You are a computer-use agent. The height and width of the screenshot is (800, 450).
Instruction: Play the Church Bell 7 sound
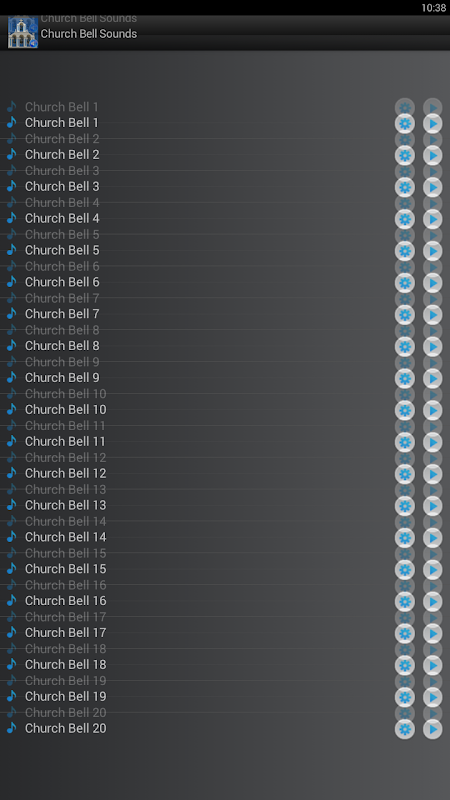pyautogui.click(x=433, y=315)
